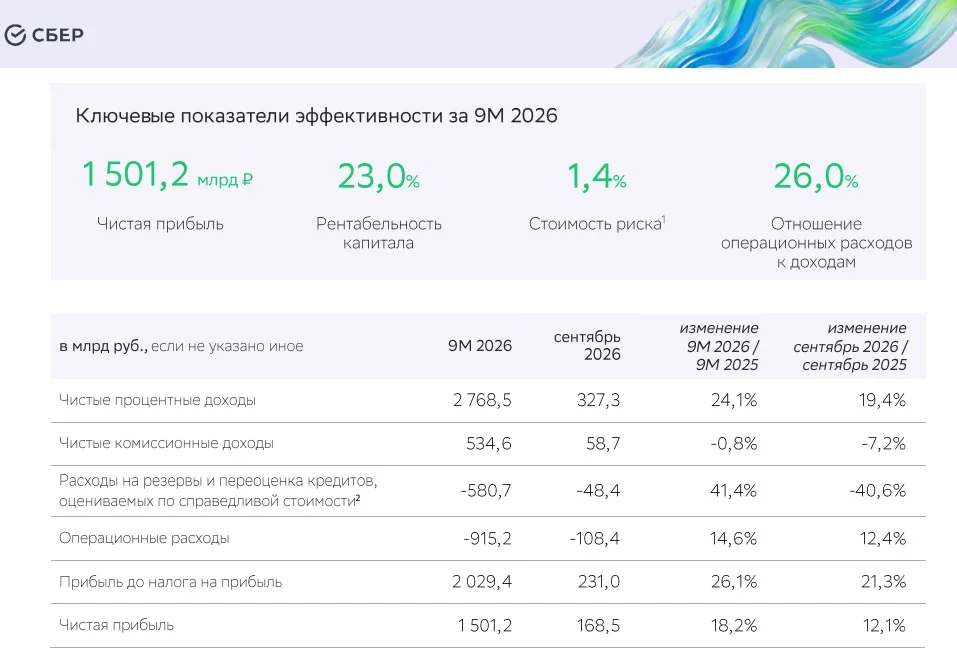Image resolution: width=957 pixels, height=660 pixels.
Task: Click the value '168,5' in the table
Action: 599,626
